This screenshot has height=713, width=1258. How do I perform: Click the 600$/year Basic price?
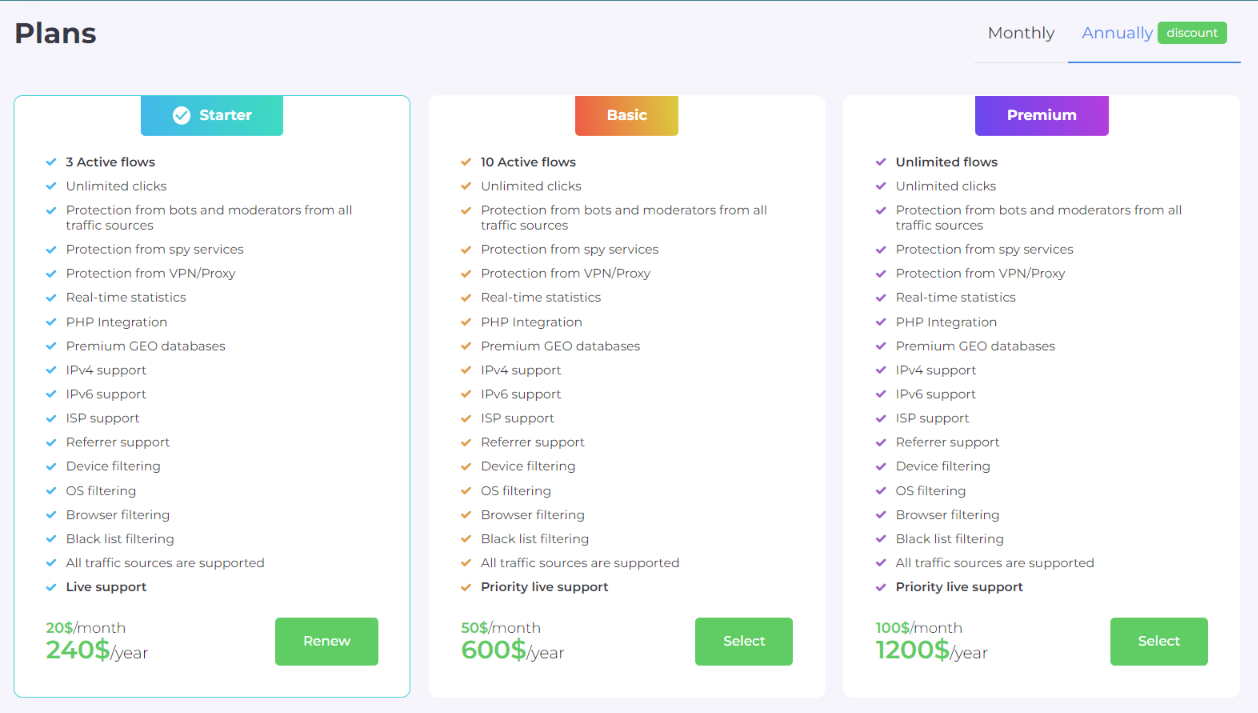(x=512, y=651)
